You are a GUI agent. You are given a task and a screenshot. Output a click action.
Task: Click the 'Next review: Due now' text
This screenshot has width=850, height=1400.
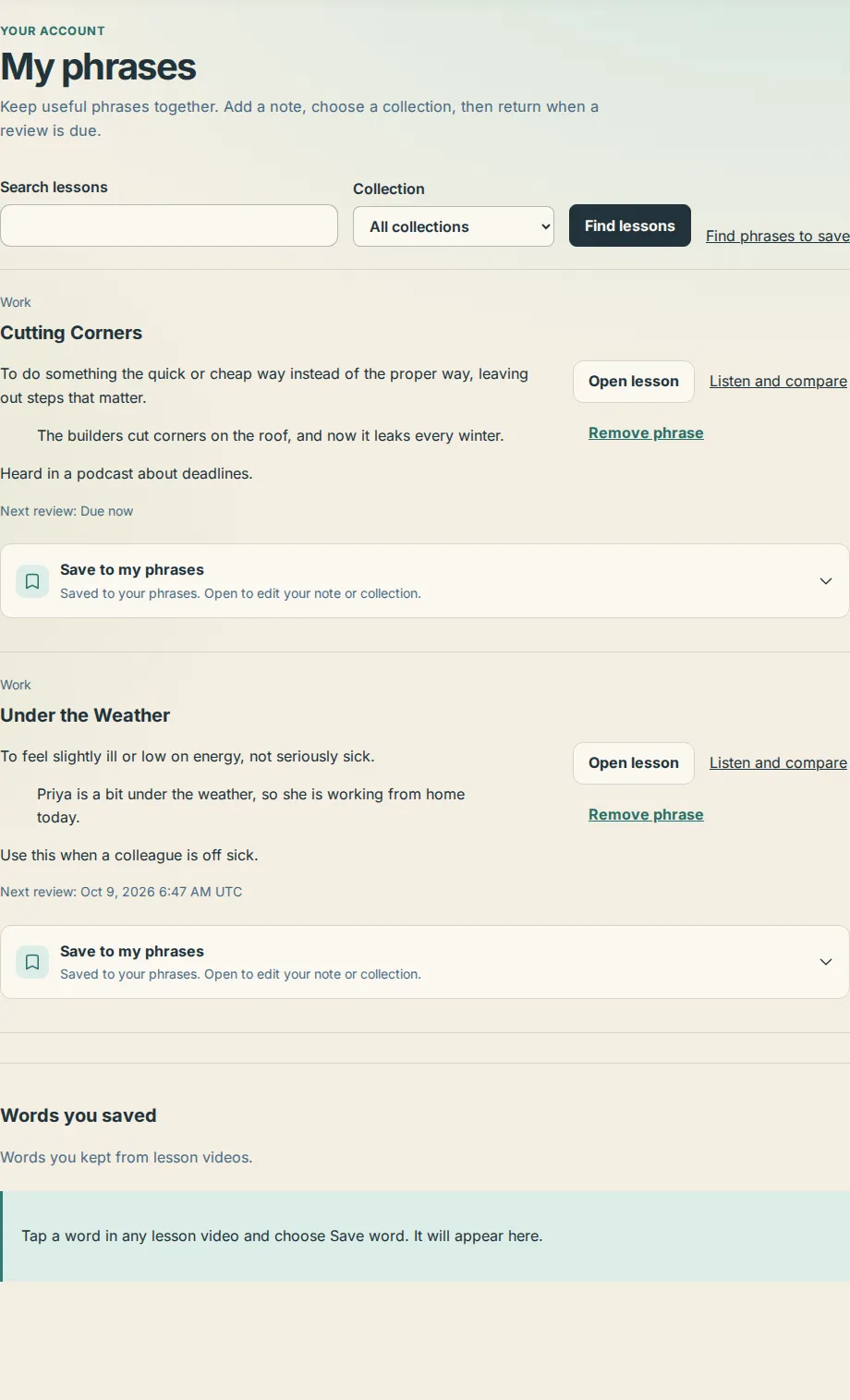pyautogui.click(x=67, y=511)
